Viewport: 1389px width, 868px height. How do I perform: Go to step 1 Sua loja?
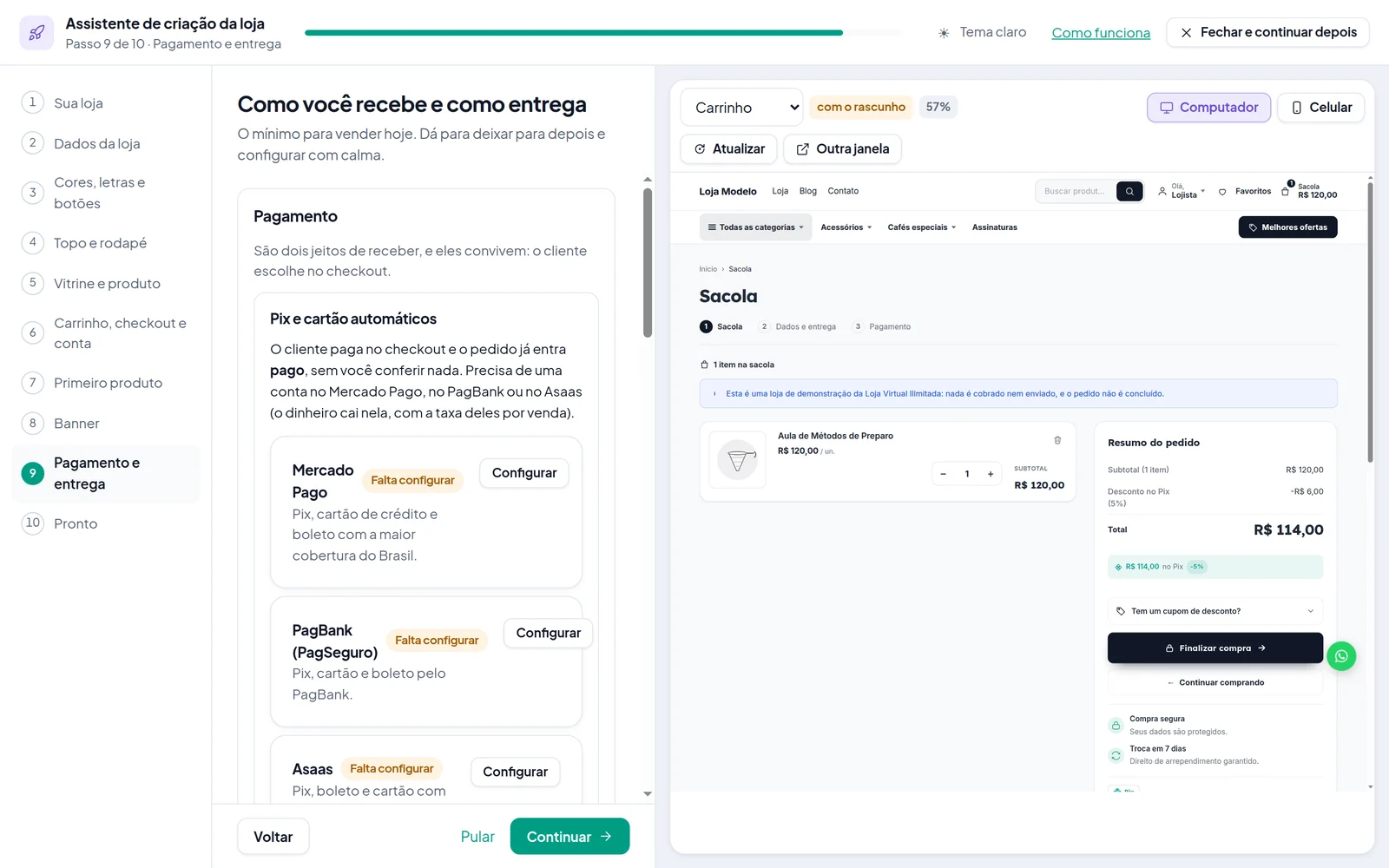pyautogui.click(x=105, y=102)
